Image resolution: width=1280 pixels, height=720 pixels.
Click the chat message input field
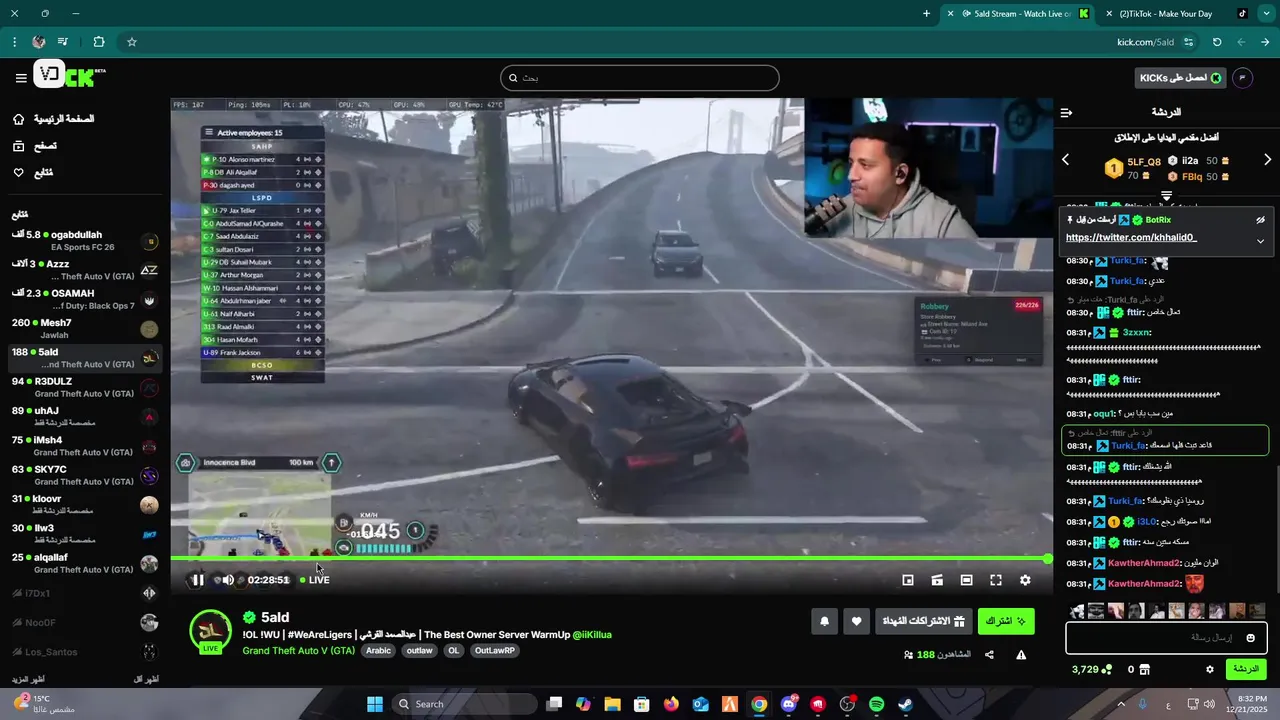pos(1166,637)
